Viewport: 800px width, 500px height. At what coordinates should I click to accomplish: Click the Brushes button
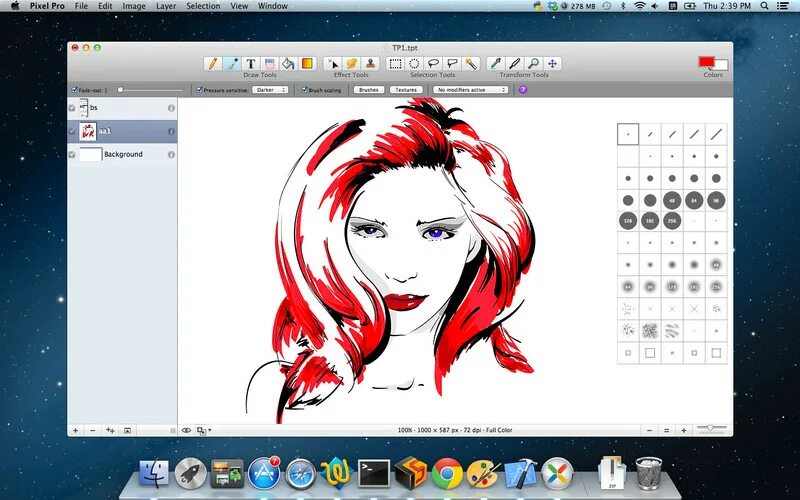(x=368, y=90)
